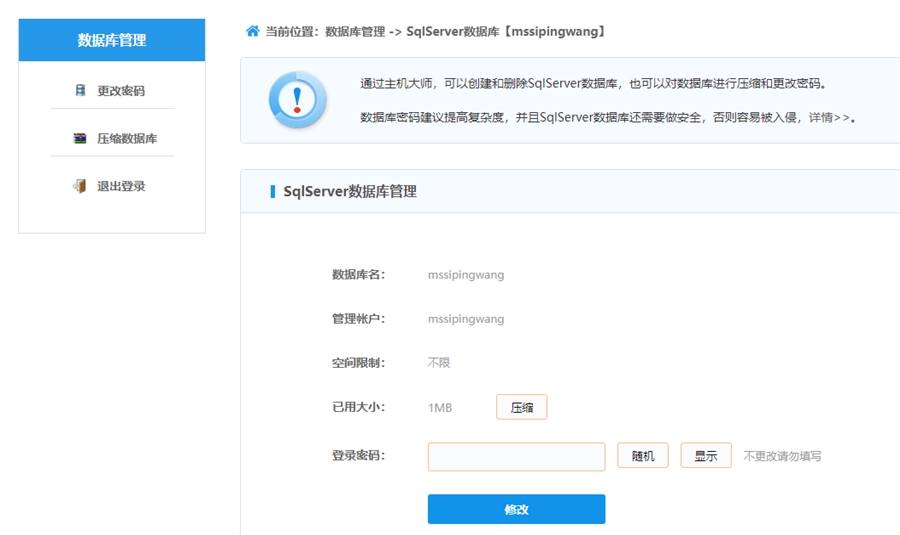Open 压缩数据库 in the sidebar
900x535 pixels.
[x=127, y=138]
